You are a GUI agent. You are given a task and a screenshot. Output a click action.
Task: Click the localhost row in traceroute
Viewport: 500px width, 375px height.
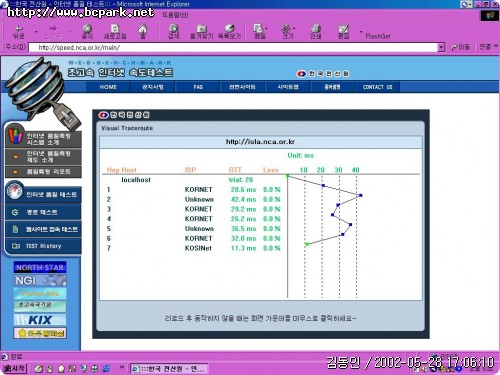pos(136,180)
